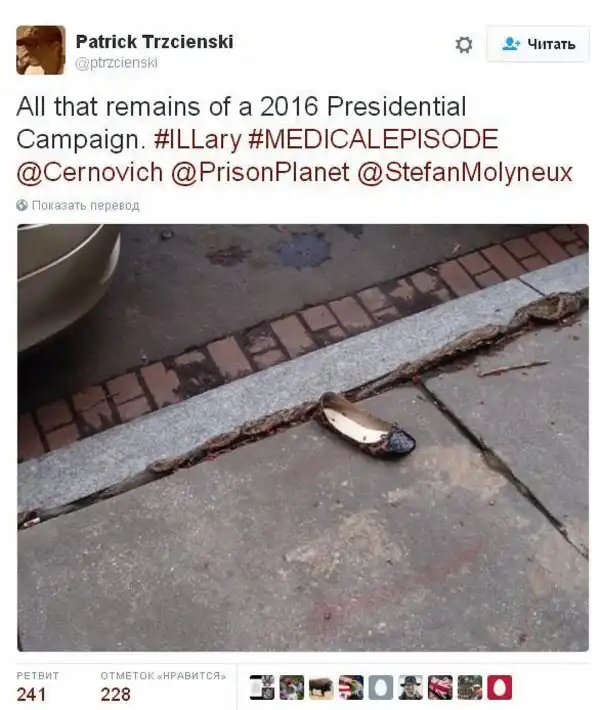This screenshot has width=600, height=710.
Task: Open the avatar of the man in a black hat
Action: 411,687
